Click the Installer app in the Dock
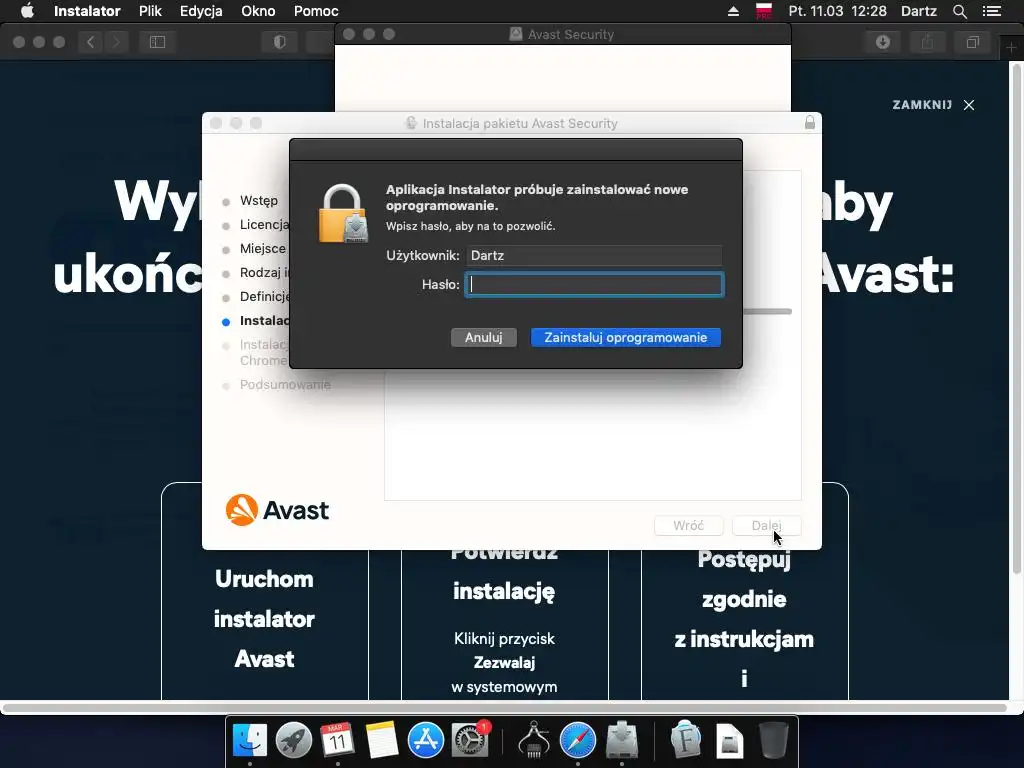The image size is (1024, 768). [622, 741]
